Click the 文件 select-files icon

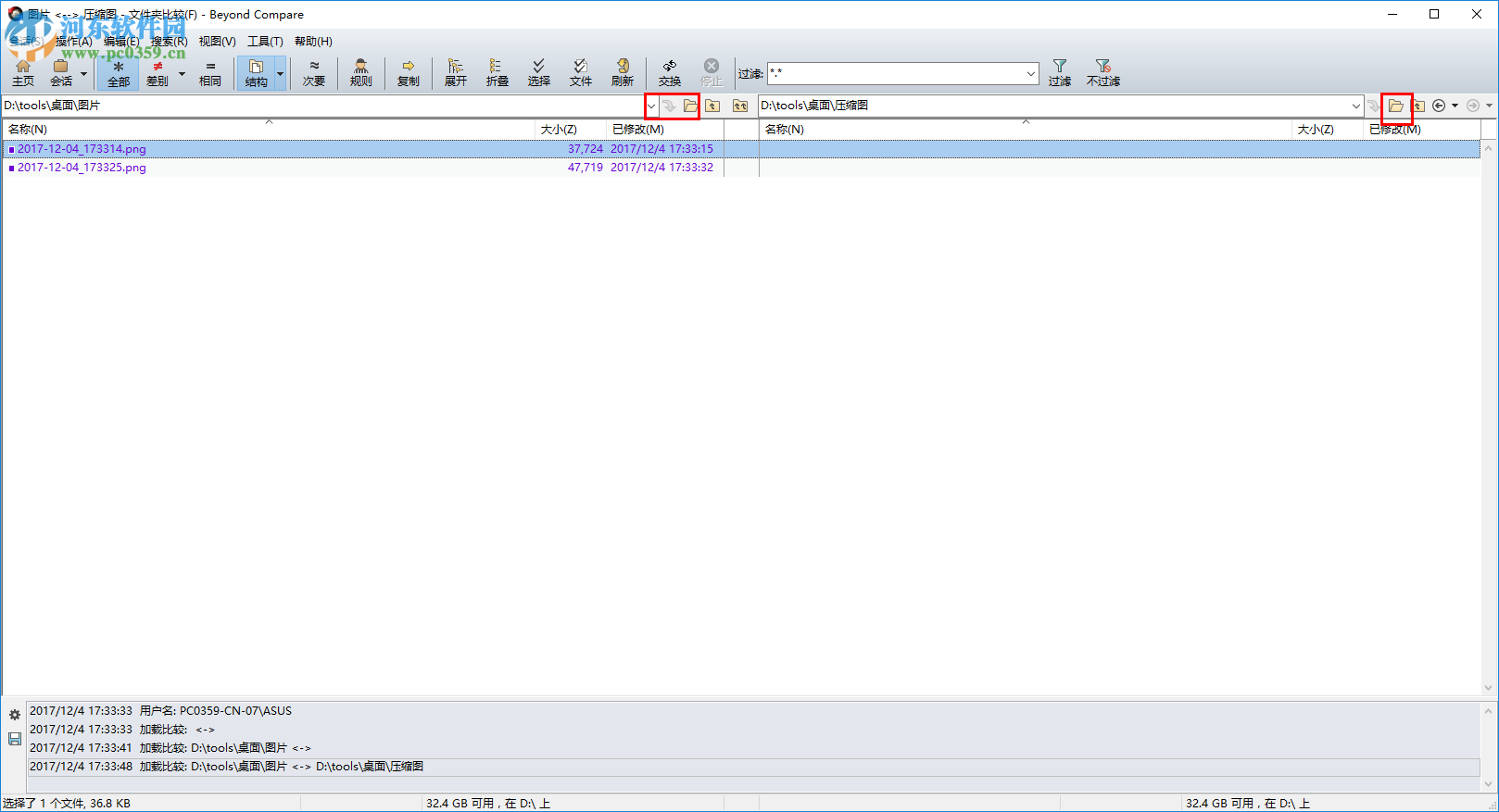pyautogui.click(x=581, y=72)
